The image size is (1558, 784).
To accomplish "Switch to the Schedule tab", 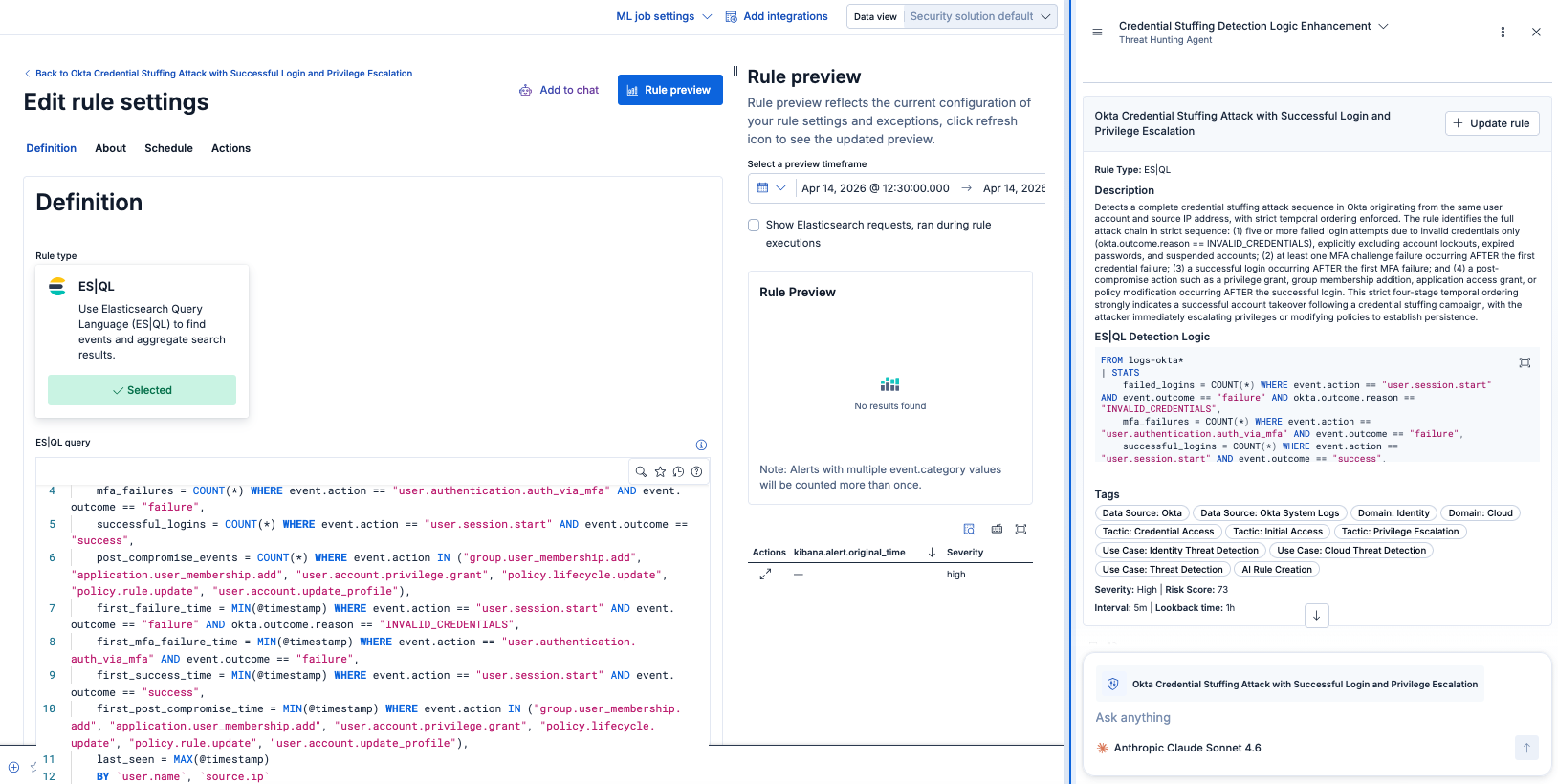I will (x=168, y=148).
